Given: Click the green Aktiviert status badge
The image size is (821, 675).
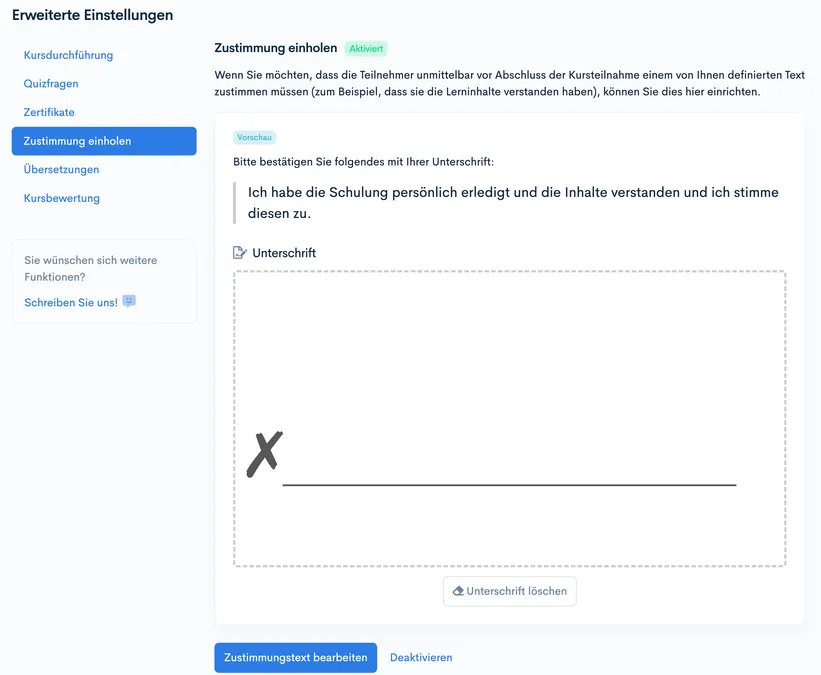Looking at the screenshot, I should pos(366,49).
